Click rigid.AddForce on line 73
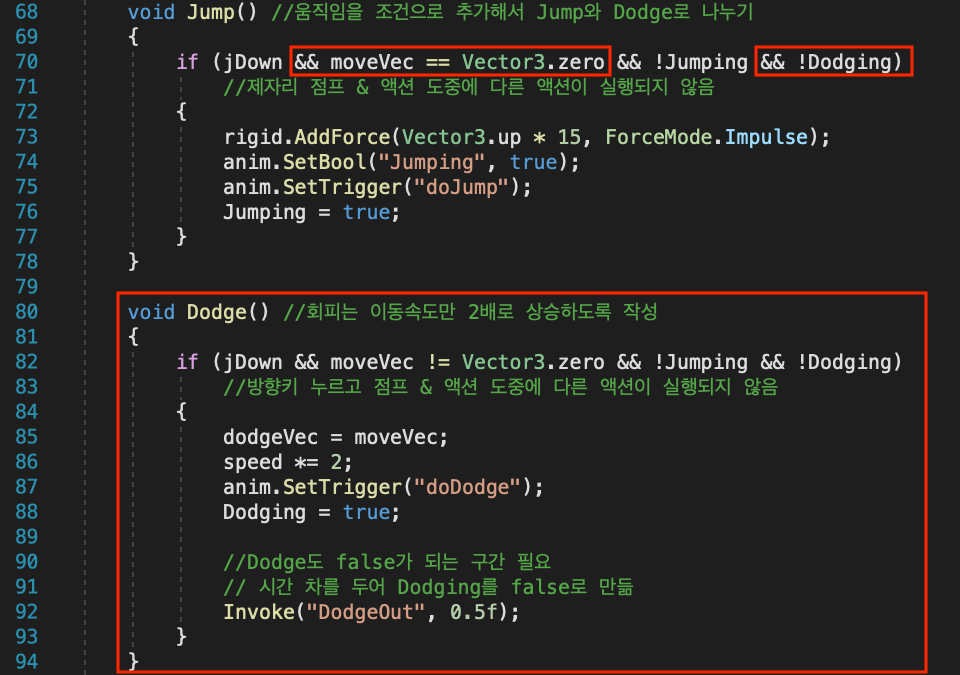The image size is (960, 675). 307,137
